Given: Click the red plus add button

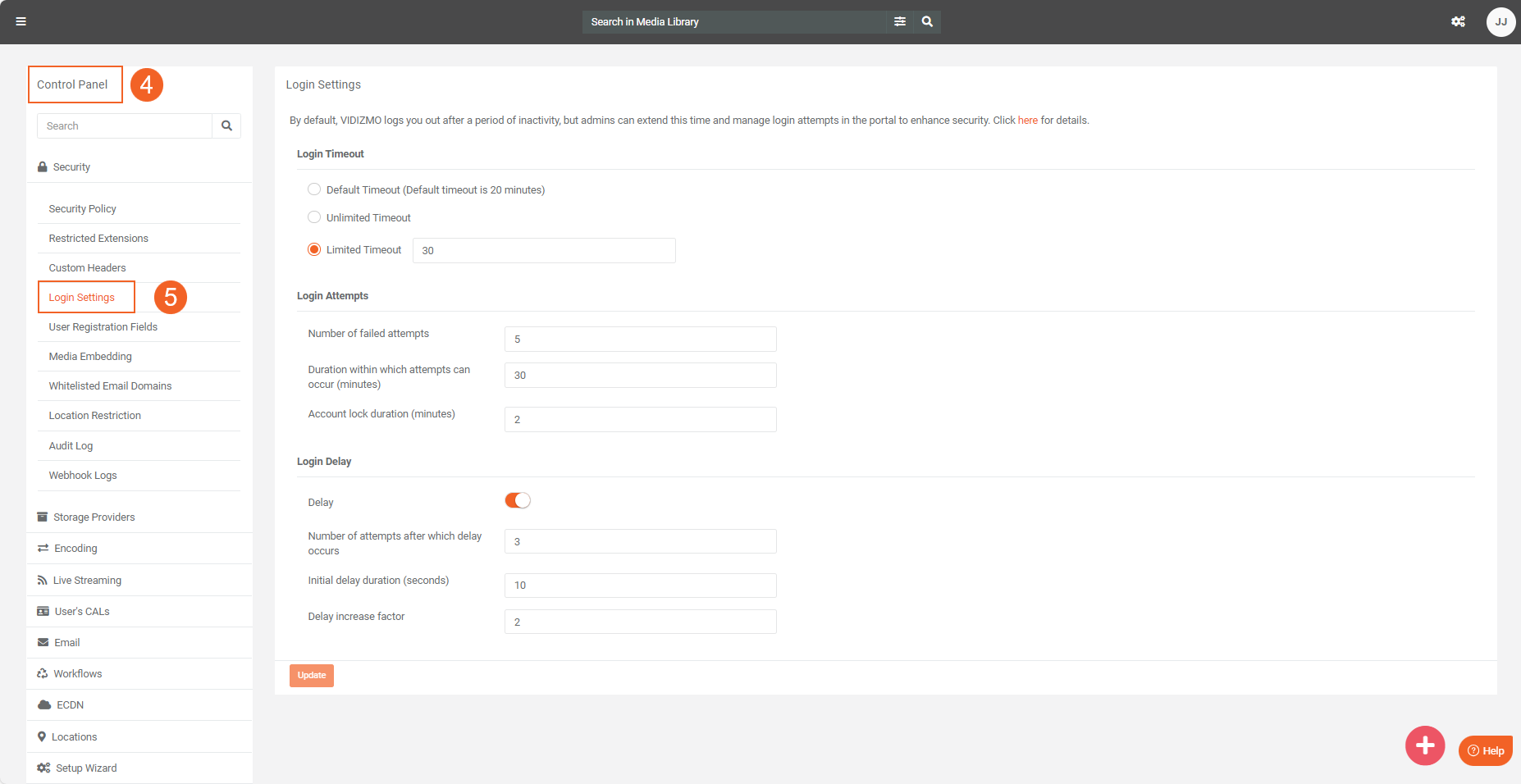Looking at the screenshot, I should tap(1425, 745).
